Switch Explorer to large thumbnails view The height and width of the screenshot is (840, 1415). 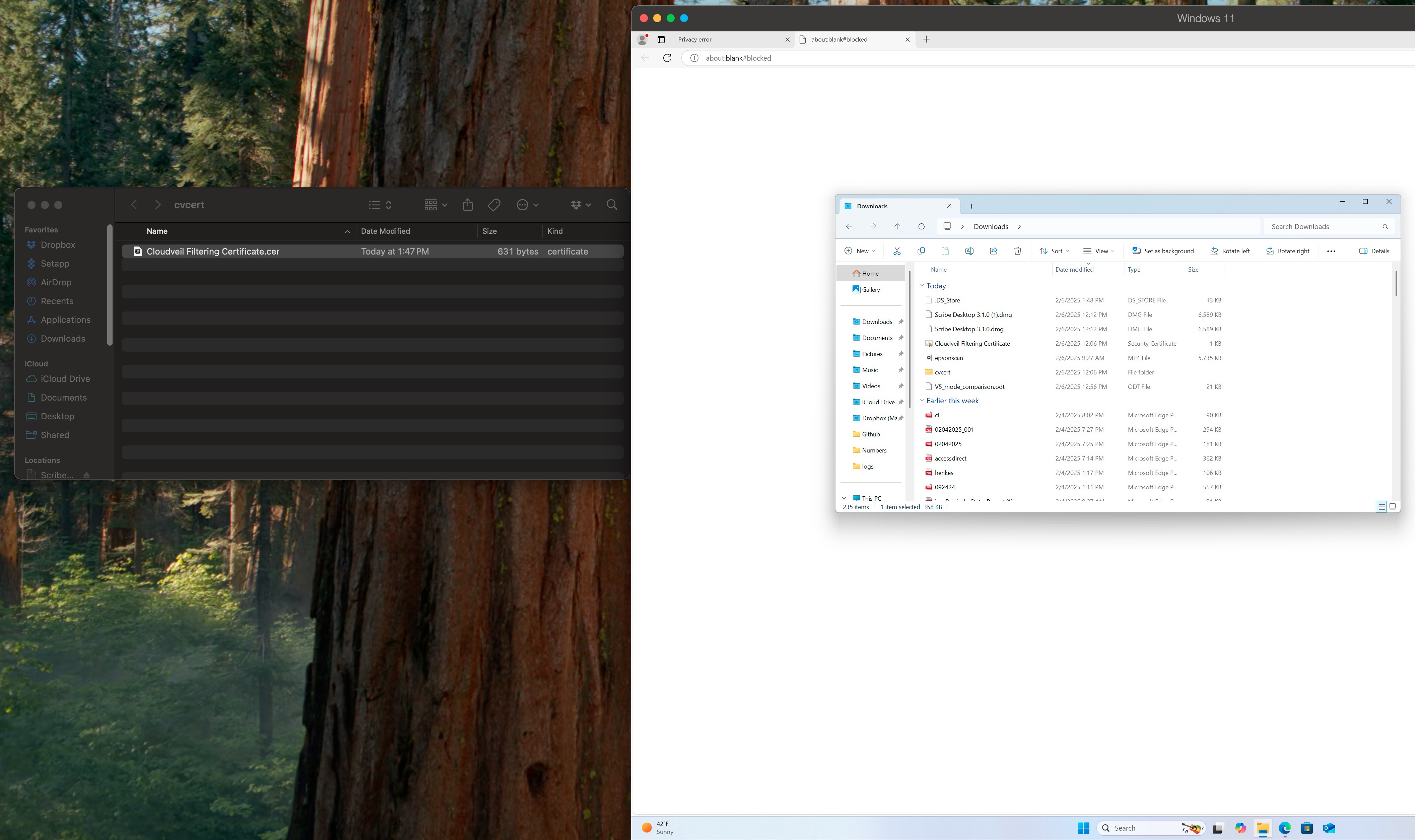[1392, 507]
